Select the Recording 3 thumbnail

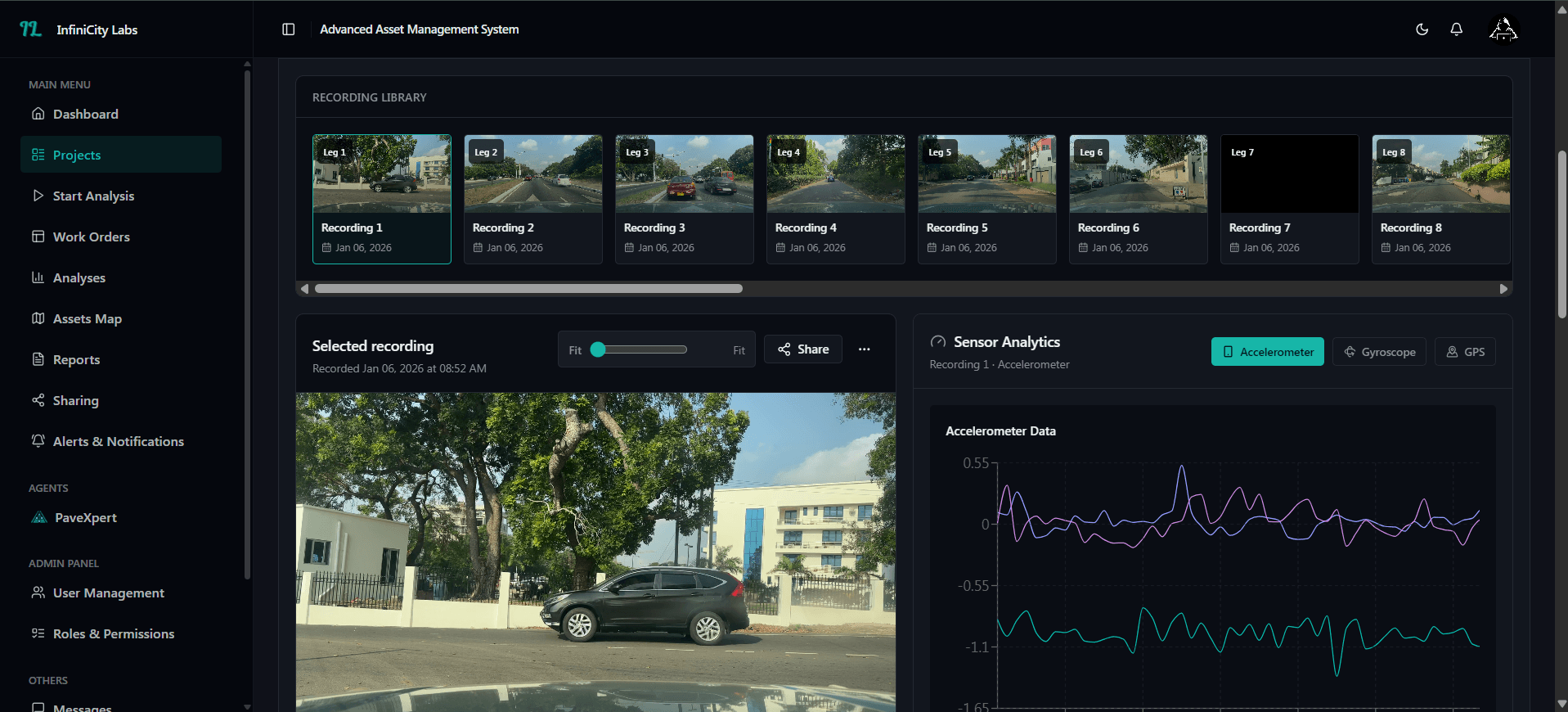(685, 173)
